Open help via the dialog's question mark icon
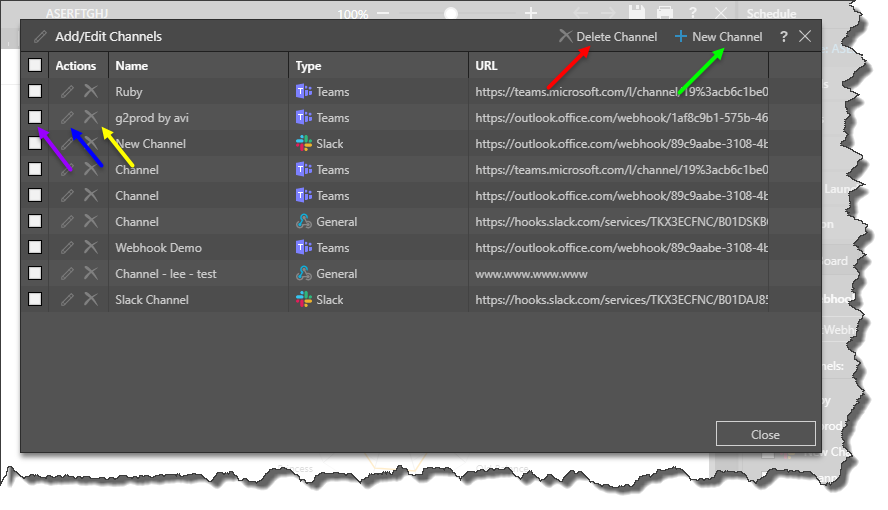 [x=784, y=37]
